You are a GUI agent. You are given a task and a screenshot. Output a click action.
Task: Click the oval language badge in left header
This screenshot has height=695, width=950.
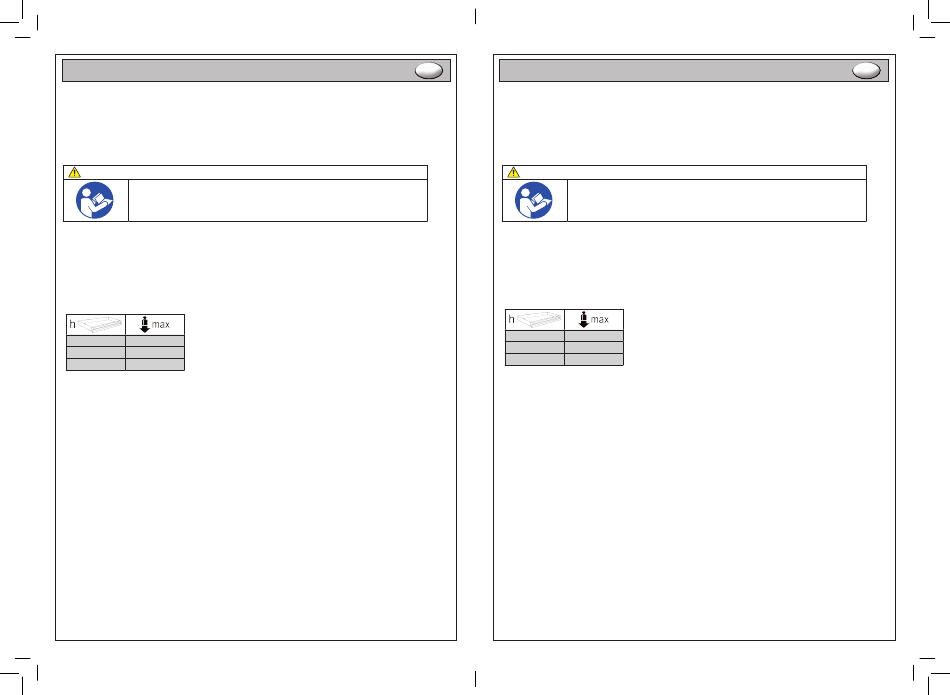[429, 71]
